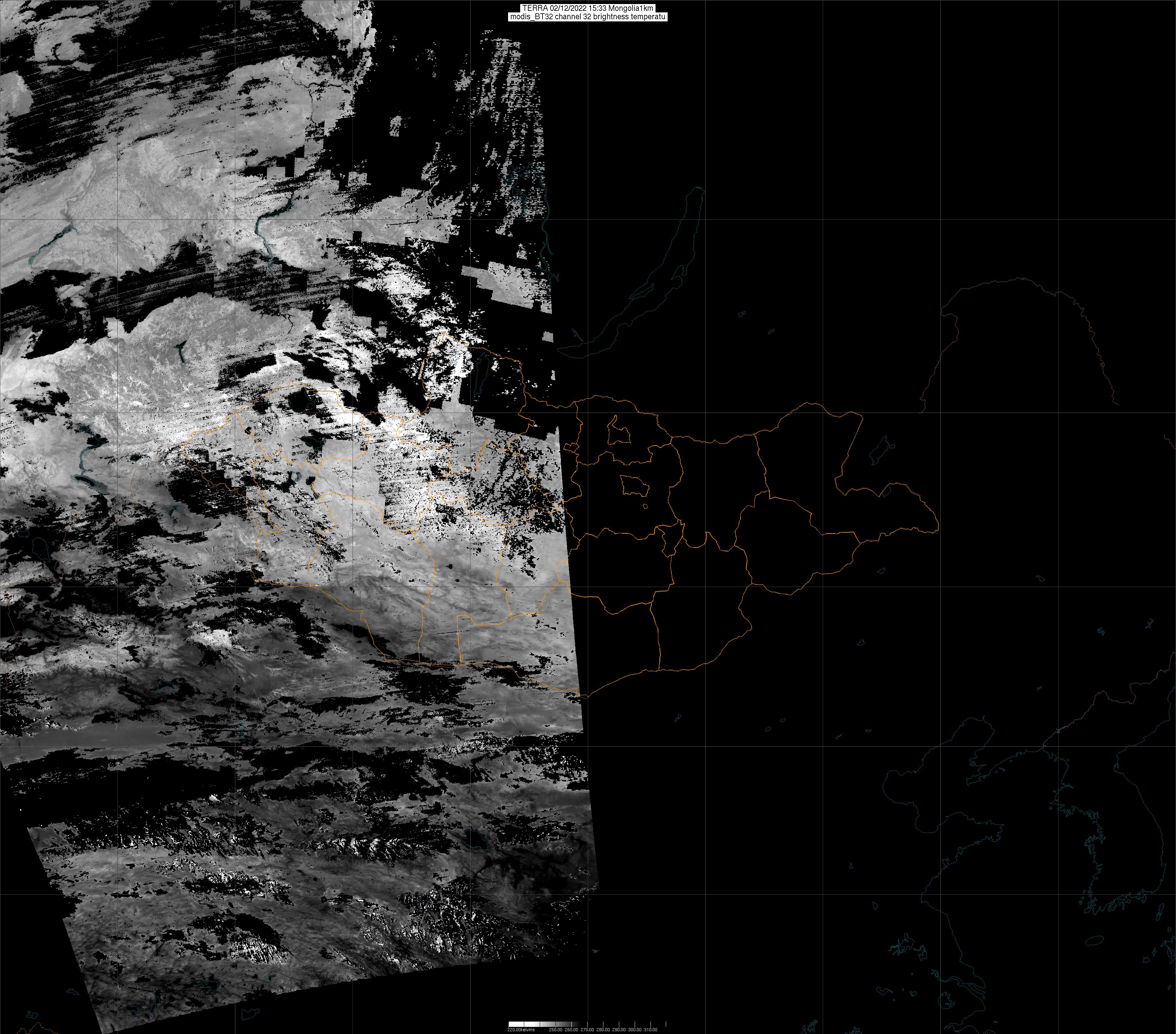The height and width of the screenshot is (1034, 1176).
Task: Click the 280.00 colorbar tick label
Action: pos(603,1029)
